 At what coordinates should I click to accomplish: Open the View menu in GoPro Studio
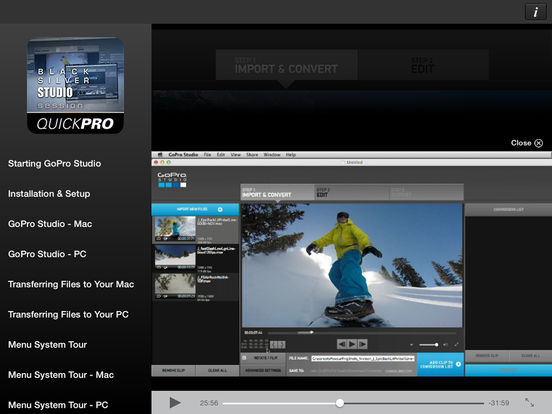click(236, 155)
